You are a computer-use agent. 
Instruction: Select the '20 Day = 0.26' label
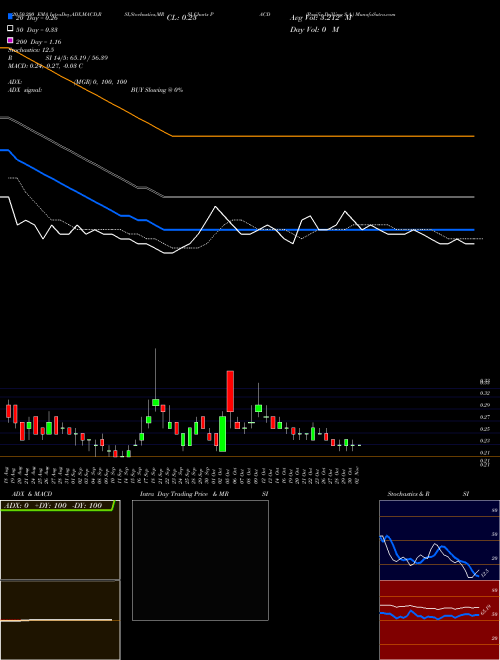click(37, 18)
